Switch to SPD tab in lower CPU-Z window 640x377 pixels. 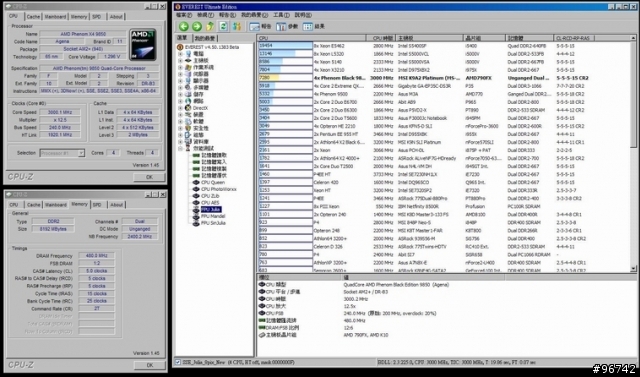(97, 205)
